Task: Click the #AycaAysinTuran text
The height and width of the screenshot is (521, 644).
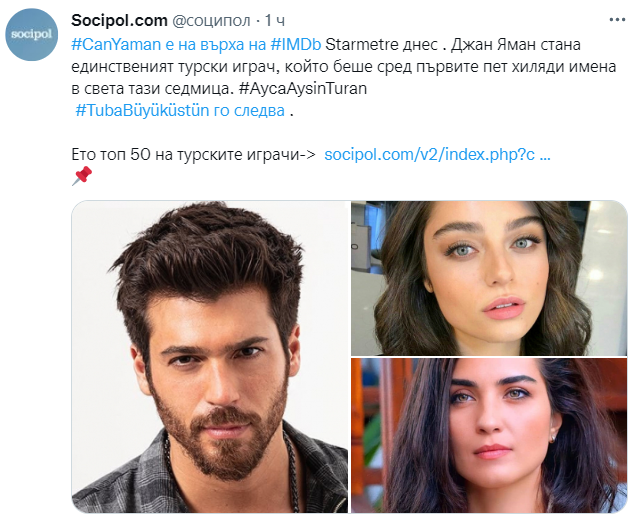Action: [x=303, y=88]
